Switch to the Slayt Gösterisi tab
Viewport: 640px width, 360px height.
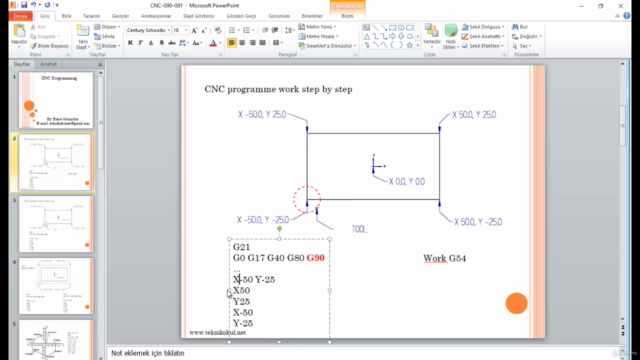click(199, 16)
